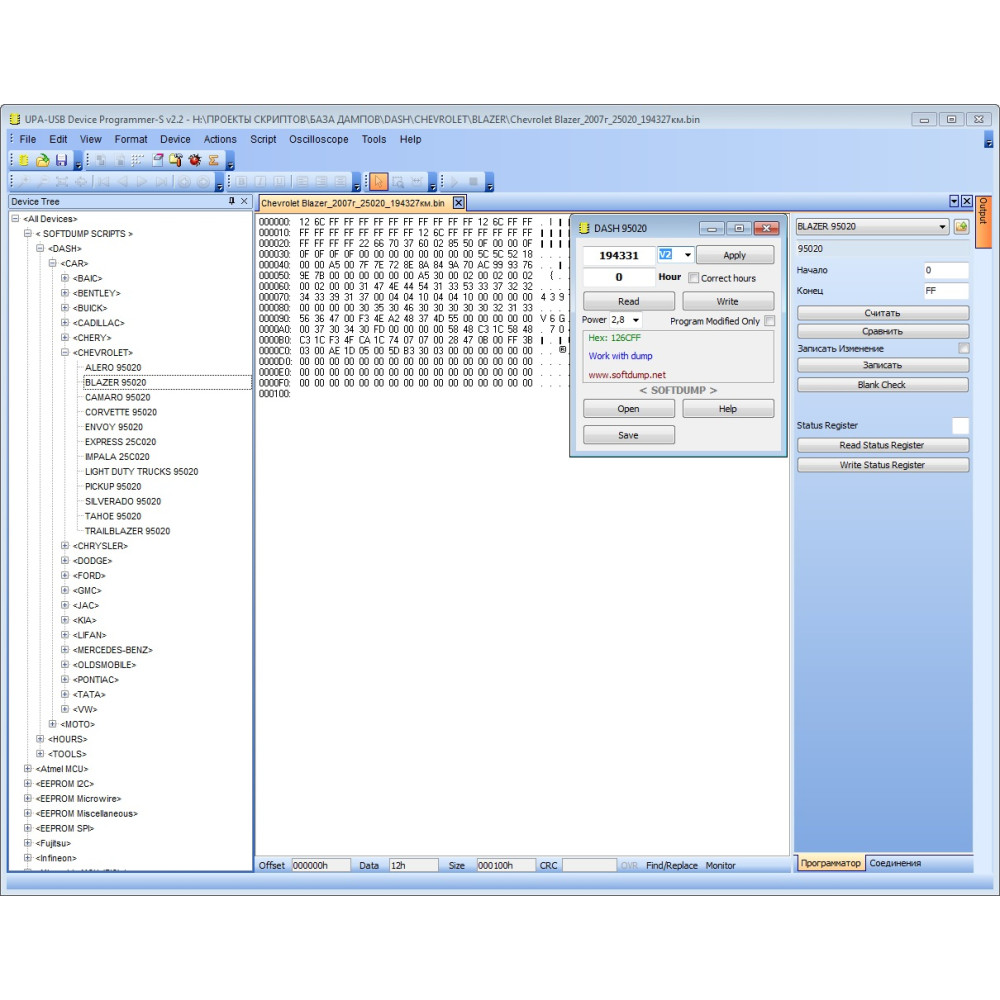
Task: Select the orange arrow pointer tool
Action: coord(379,182)
